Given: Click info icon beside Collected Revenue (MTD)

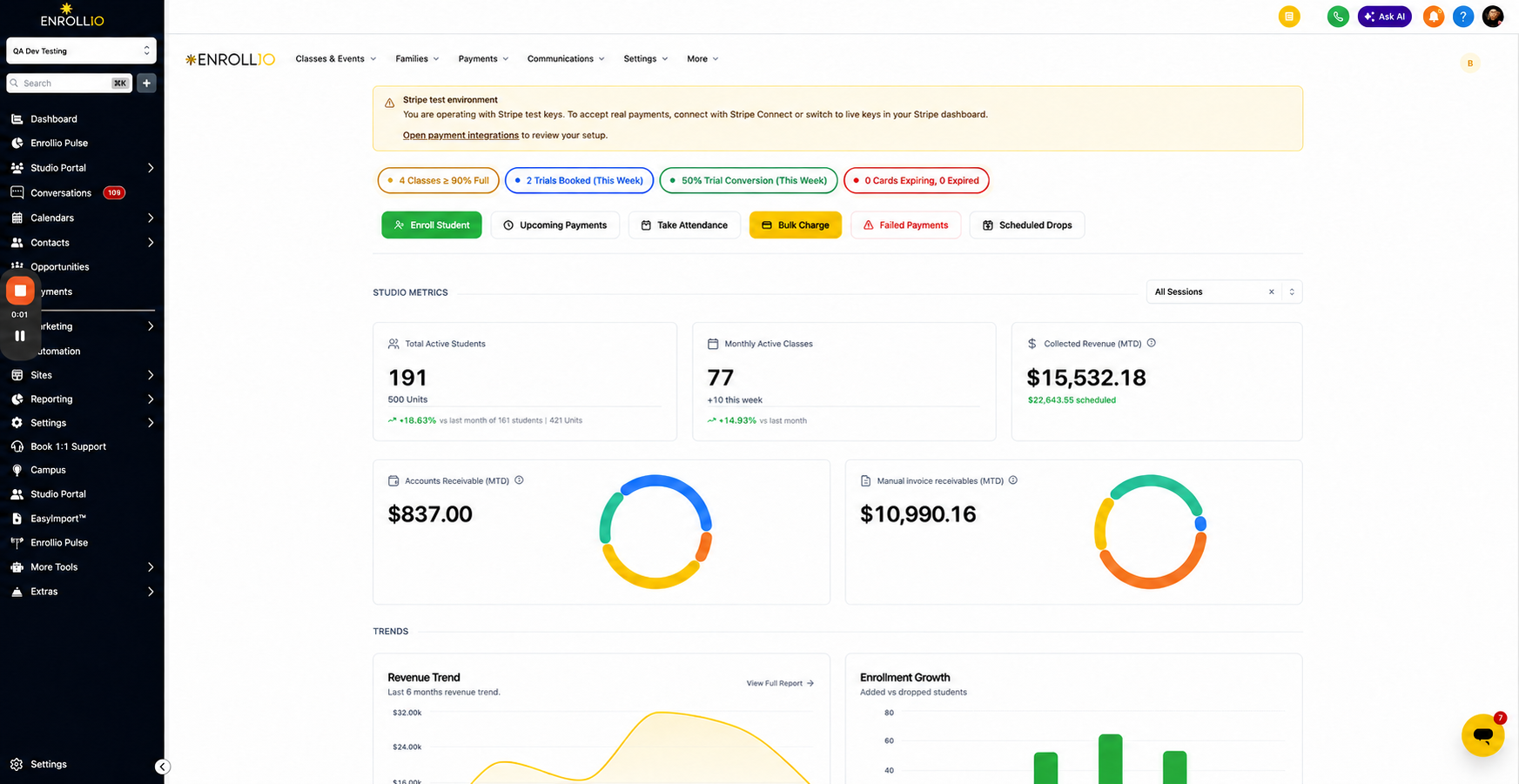Looking at the screenshot, I should (x=1152, y=343).
